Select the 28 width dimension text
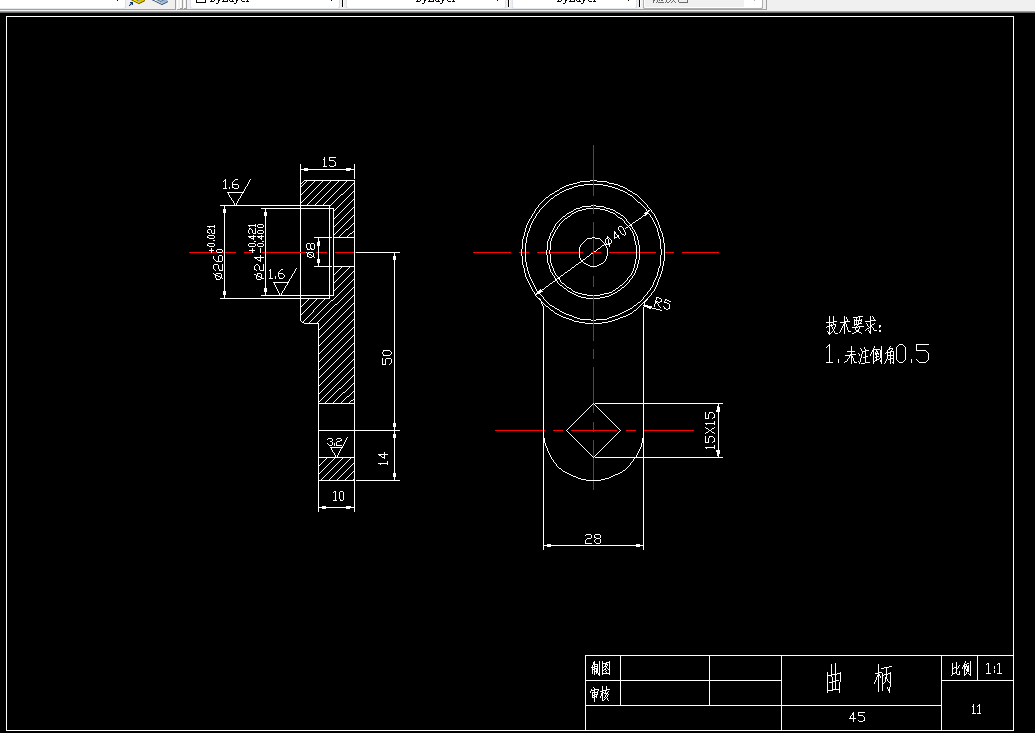 point(593,539)
